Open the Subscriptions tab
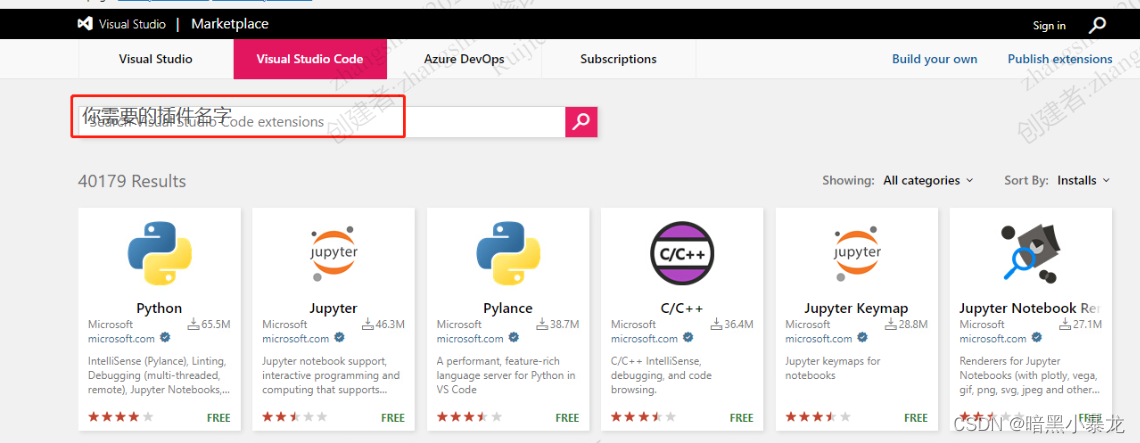This screenshot has width=1140, height=443. click(x=618, y=59)
